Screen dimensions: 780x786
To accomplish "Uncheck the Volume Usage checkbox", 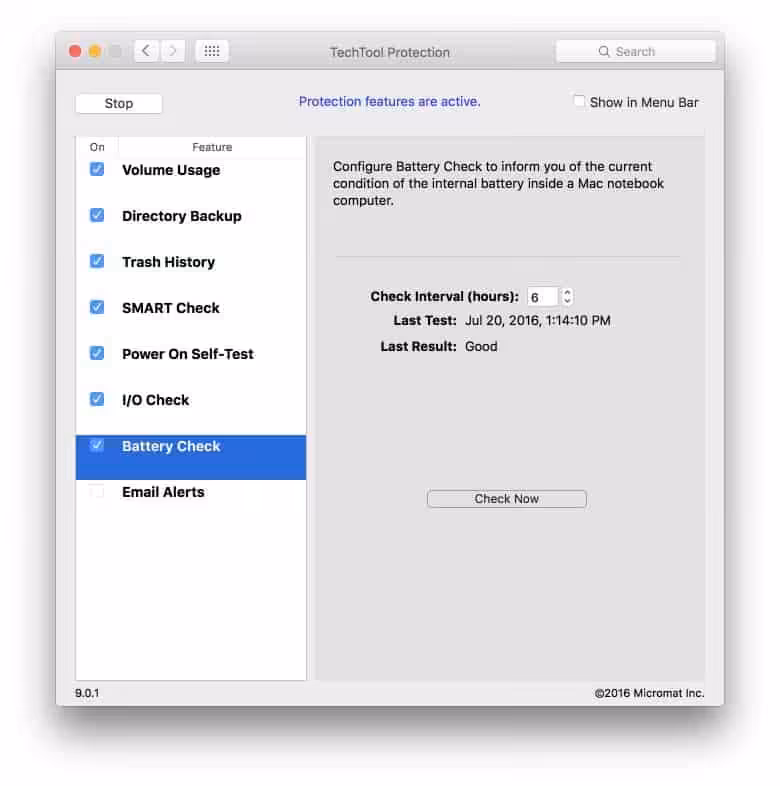I will pyautogui.click(x=97, y=169).
